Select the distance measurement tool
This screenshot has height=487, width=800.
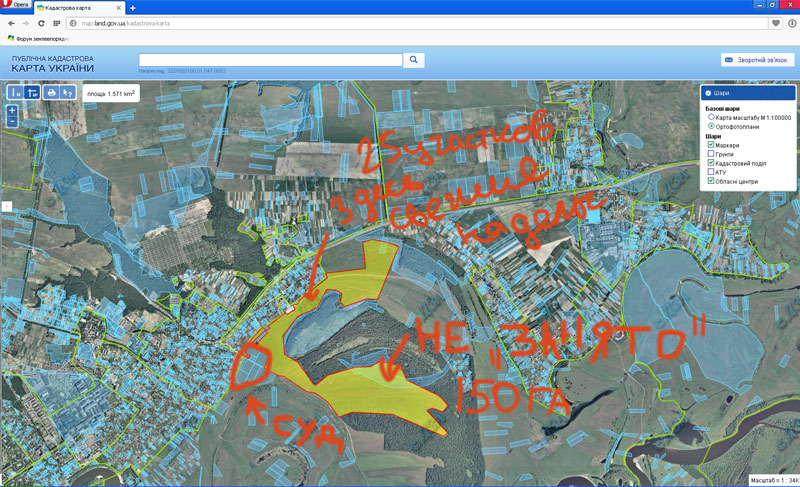15,92
